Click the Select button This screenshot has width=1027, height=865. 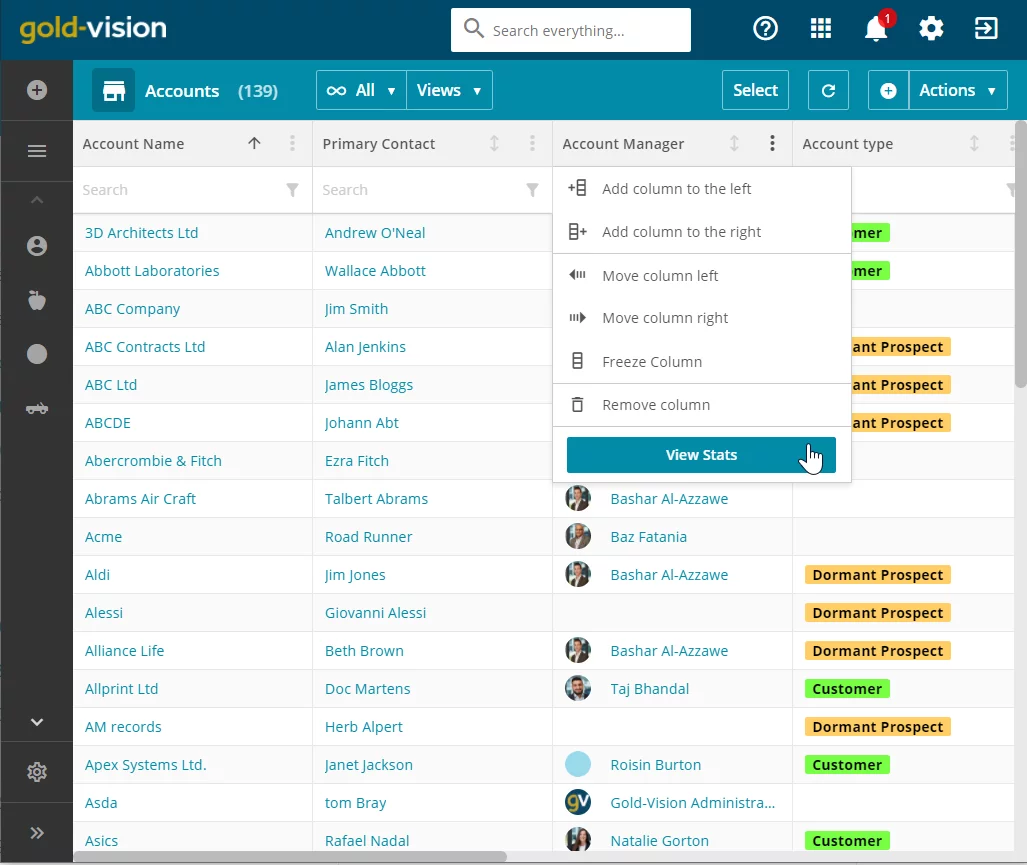pyautogui.click(x=755, y=90)
